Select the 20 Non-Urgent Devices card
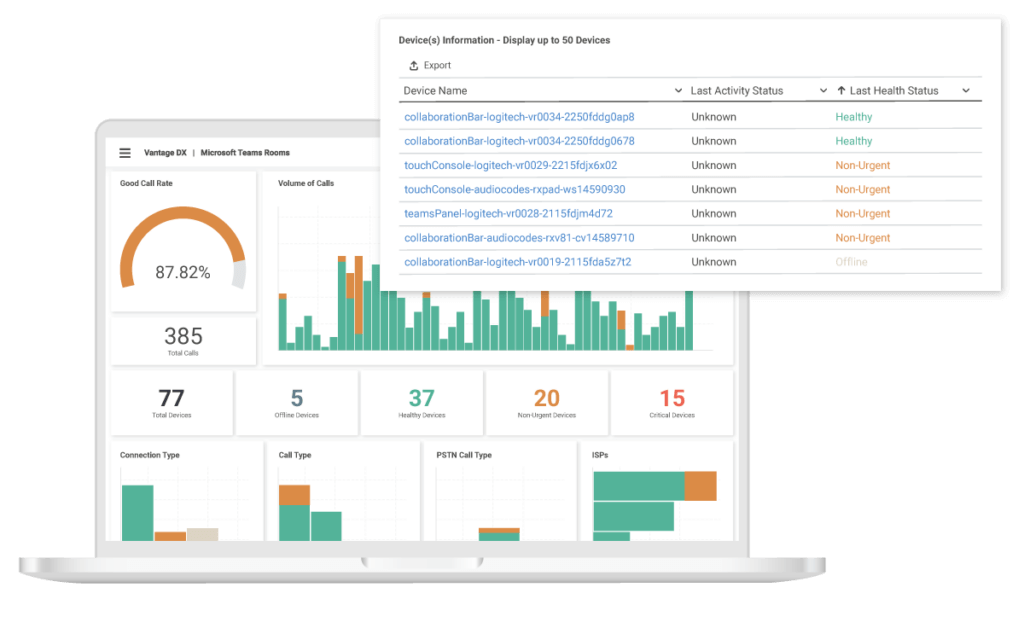1024x622 pixels. pyautogui.click(x=546, y=402)
